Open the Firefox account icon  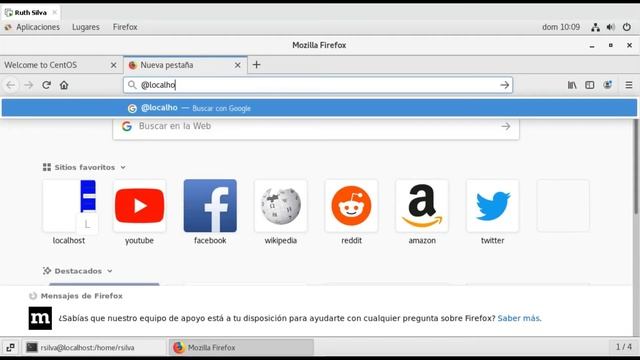(608, 85)
